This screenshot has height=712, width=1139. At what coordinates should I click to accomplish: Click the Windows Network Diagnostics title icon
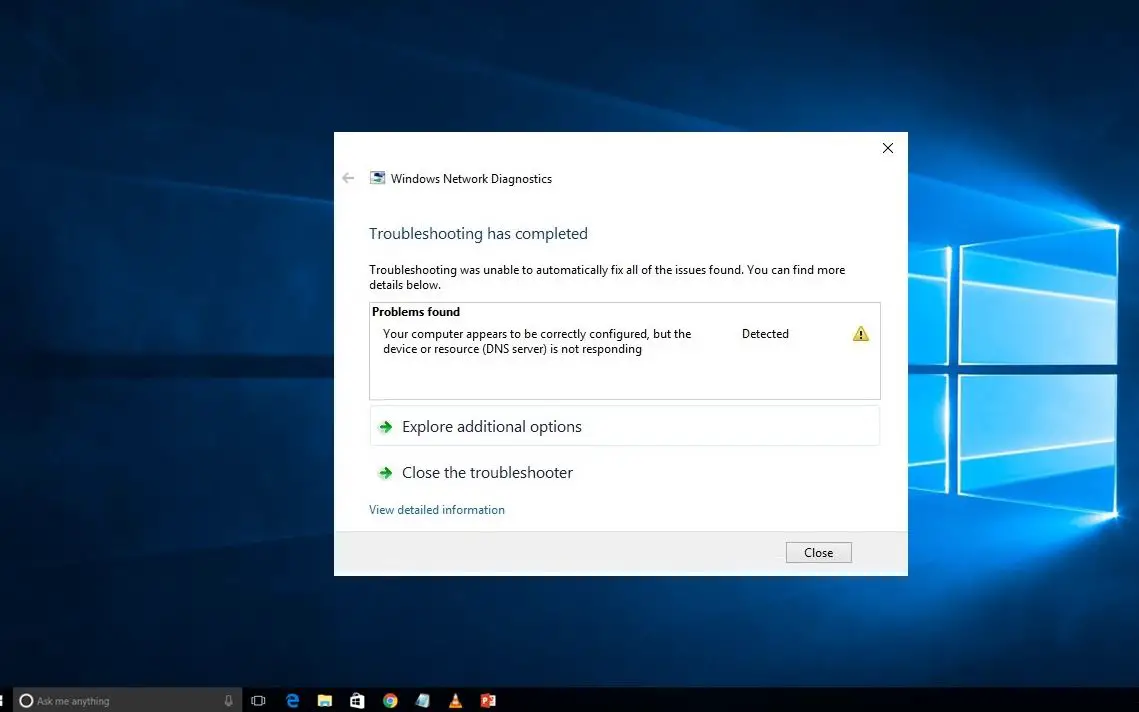(x=377, y=178)
